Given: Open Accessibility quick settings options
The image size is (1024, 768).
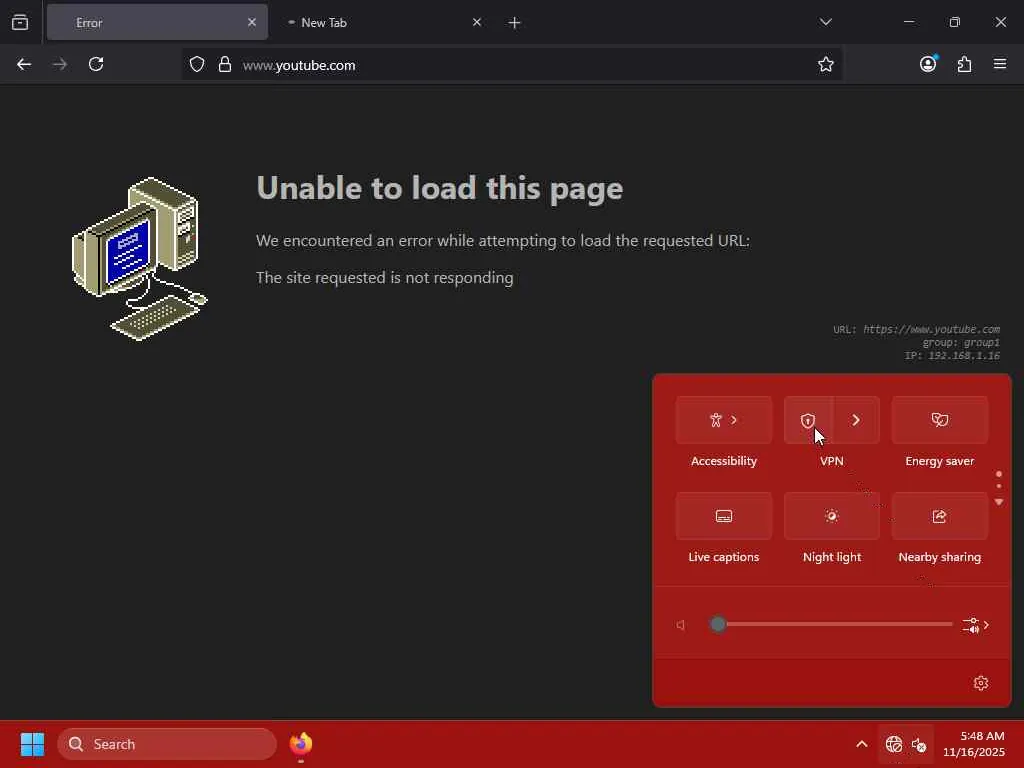Looking at the screenshot, I should [x=724, y=420].
